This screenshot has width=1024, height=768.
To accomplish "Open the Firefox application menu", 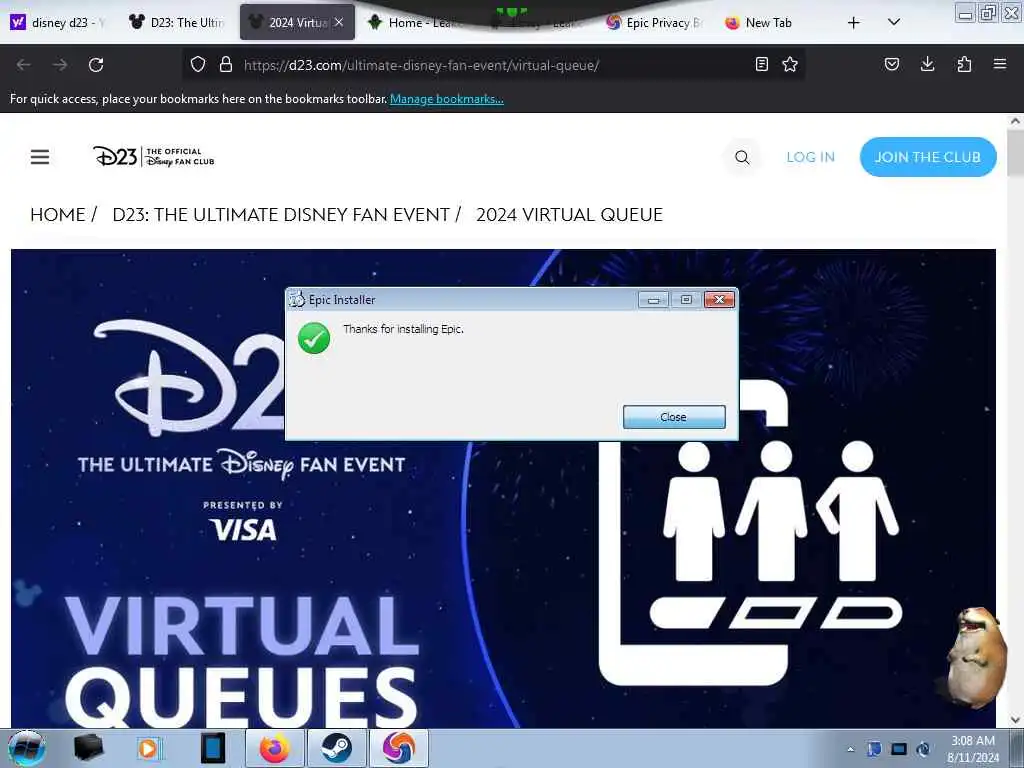I will click(x=1000, y=64).
